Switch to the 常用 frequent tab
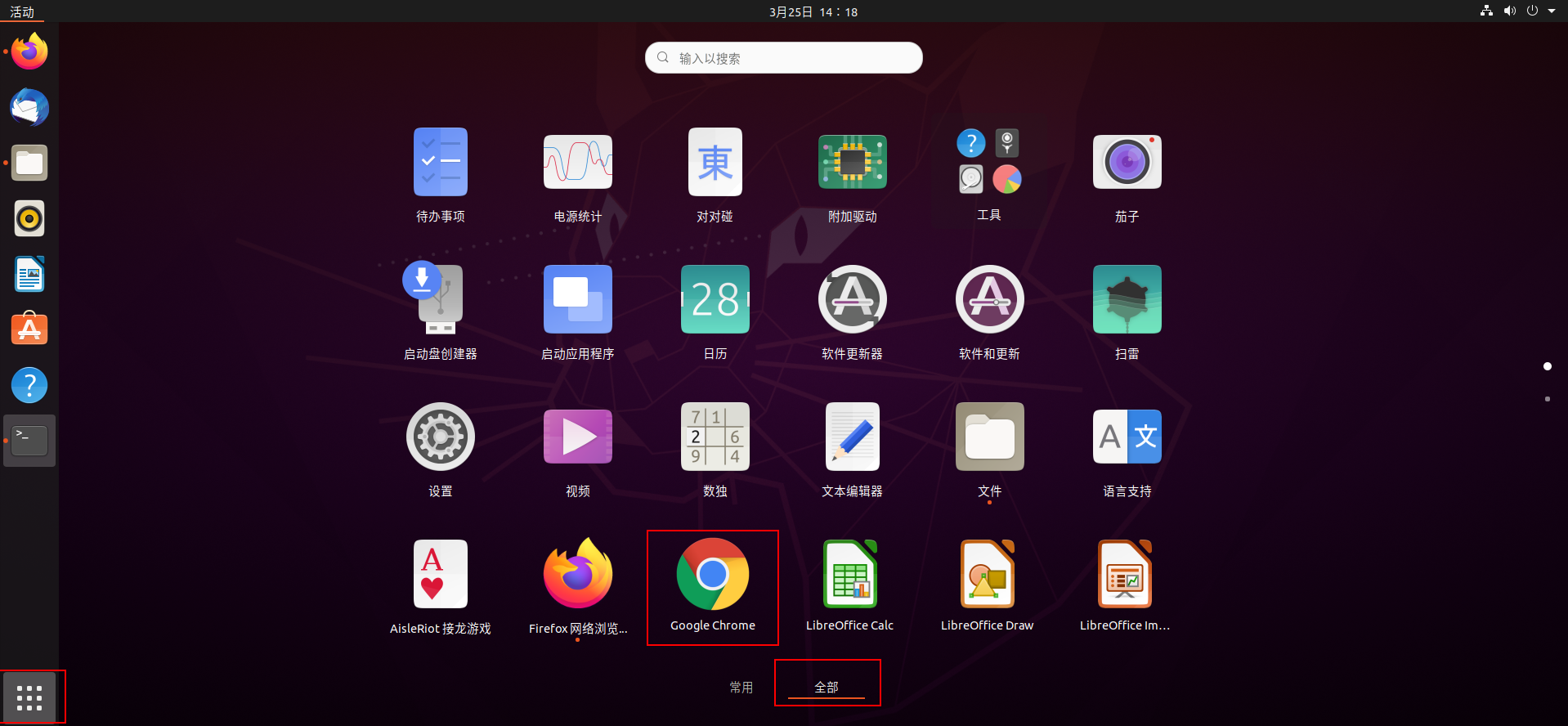 [x=741, y=688]
